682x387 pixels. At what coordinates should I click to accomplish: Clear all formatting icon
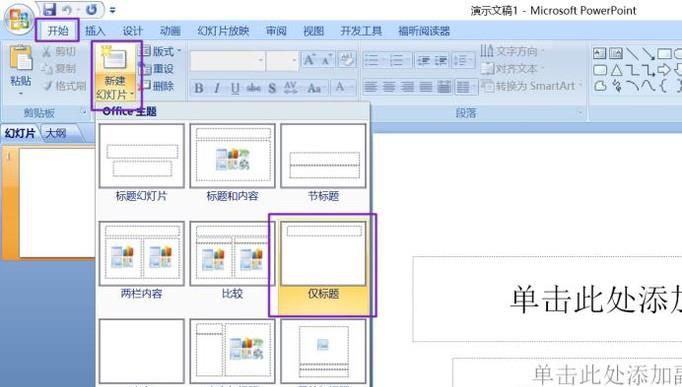(347, 60)
